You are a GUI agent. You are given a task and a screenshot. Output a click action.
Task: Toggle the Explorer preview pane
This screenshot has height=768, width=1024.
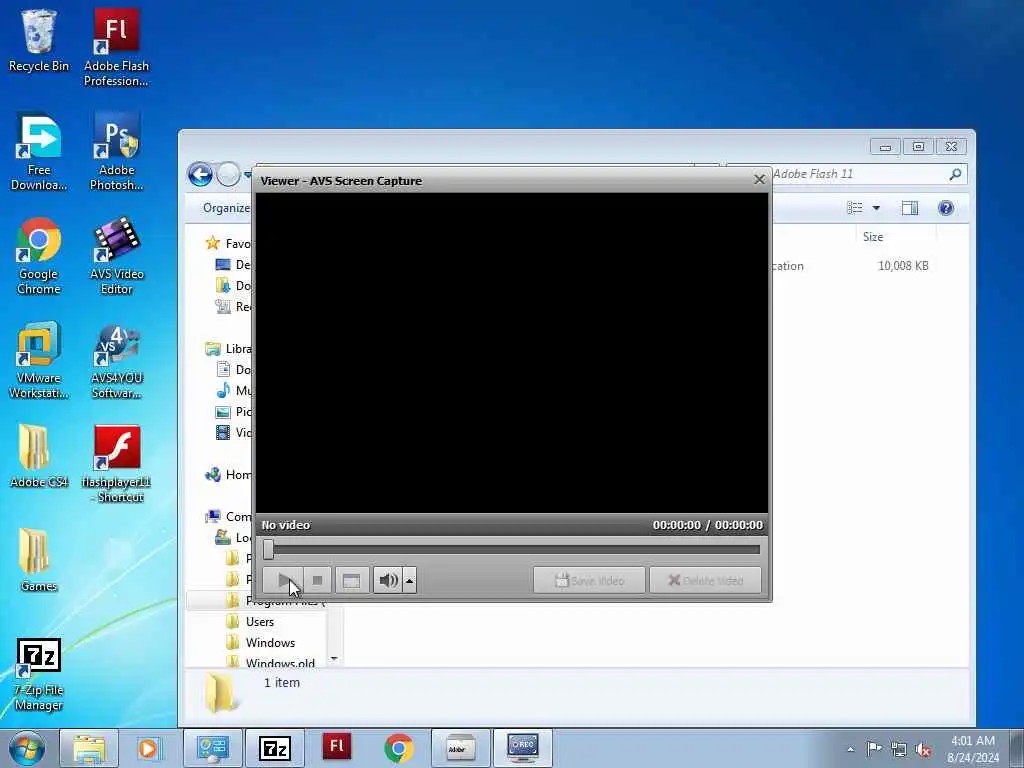[x=910, y=208]
